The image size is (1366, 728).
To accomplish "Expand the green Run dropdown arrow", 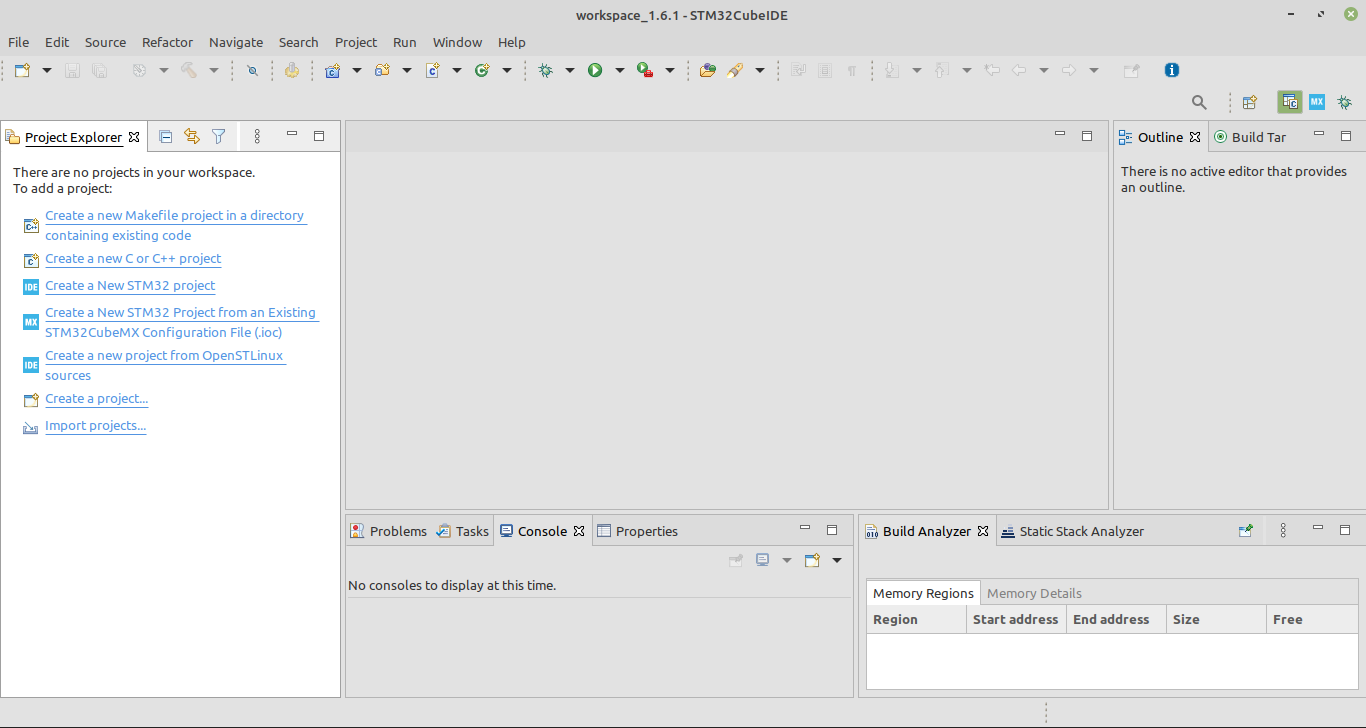I will tap(619, 70).
